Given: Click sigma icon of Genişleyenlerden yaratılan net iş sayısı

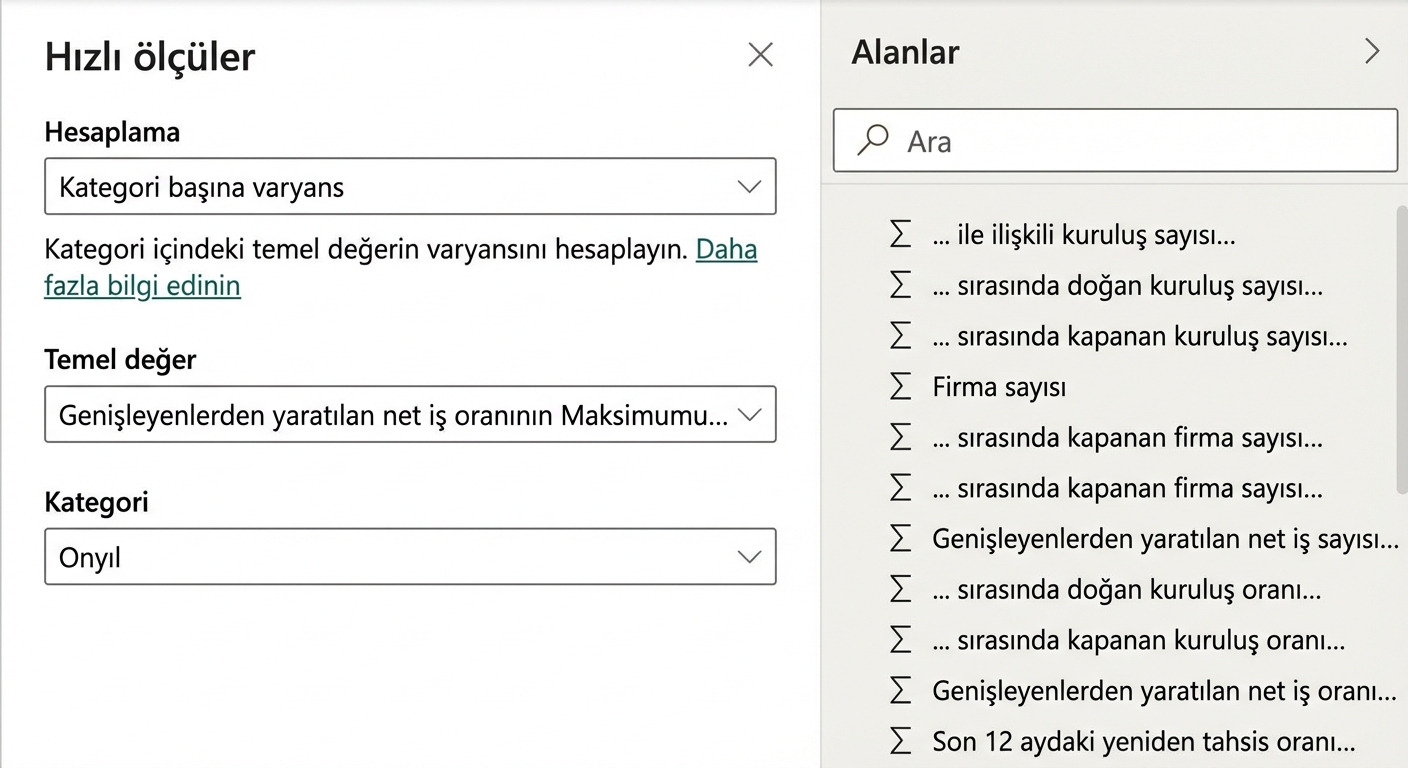Looking at the screenshot, I should tap(901, 539).
